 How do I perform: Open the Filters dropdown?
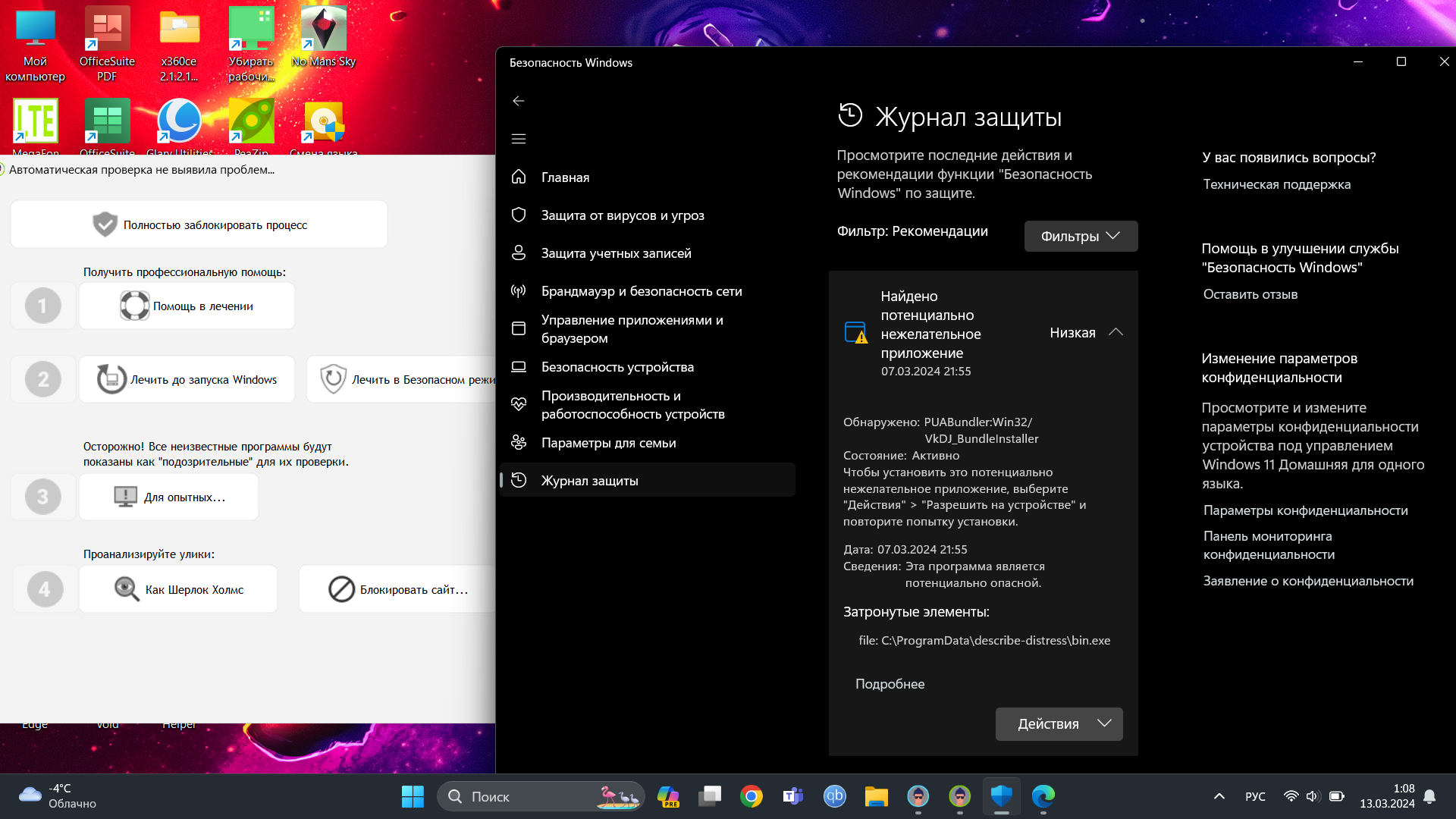1081,237
